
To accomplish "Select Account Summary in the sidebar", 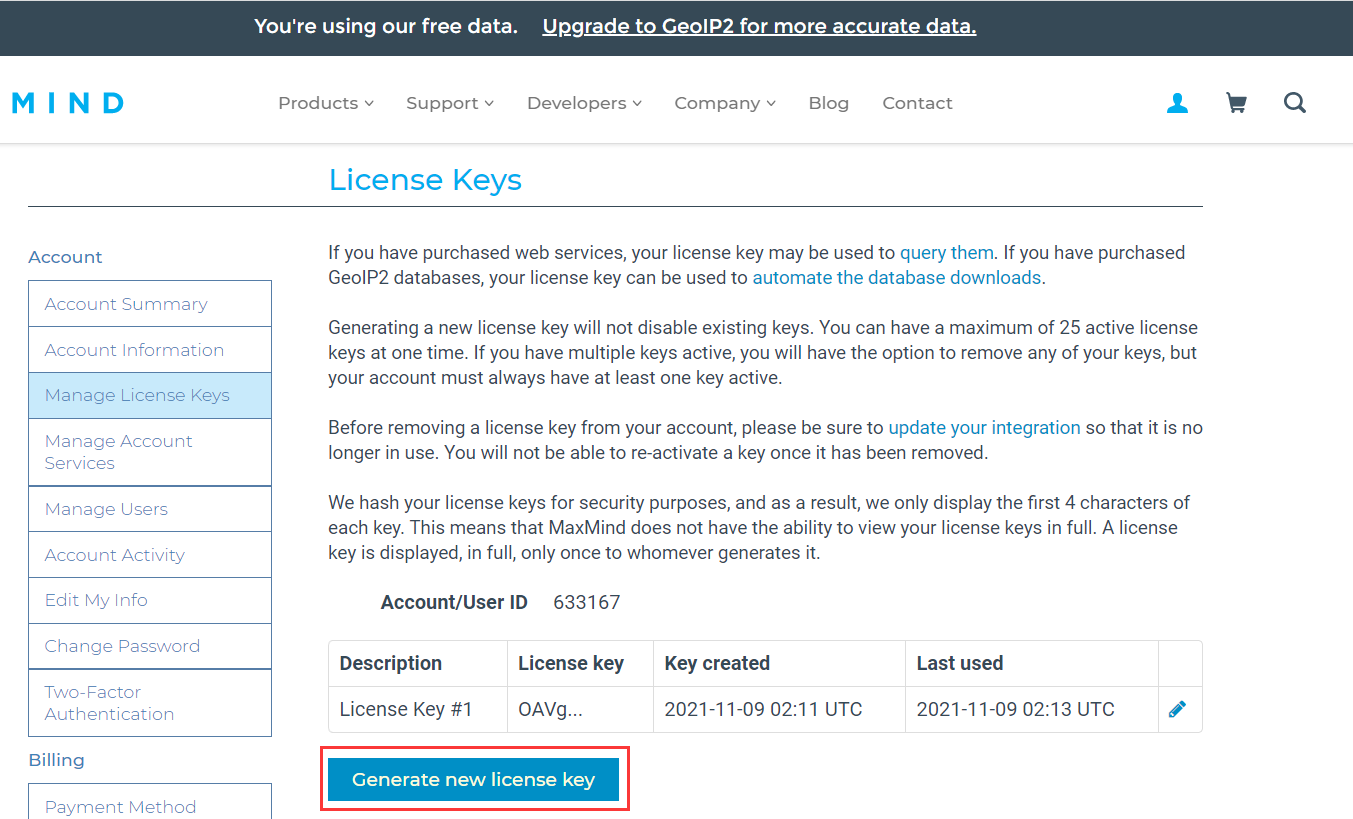I will coord(125,303).
